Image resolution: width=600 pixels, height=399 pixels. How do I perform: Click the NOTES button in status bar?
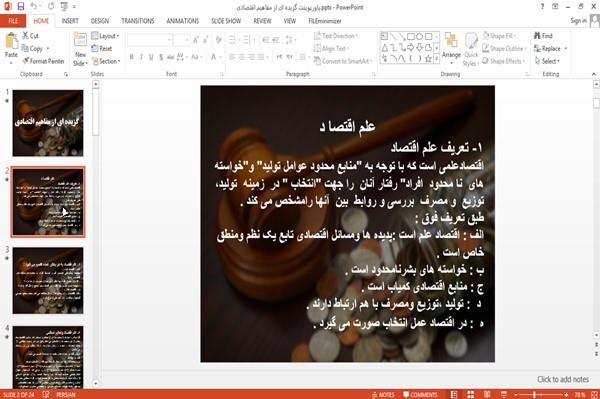pyautogui.click(x=383, y=394)
